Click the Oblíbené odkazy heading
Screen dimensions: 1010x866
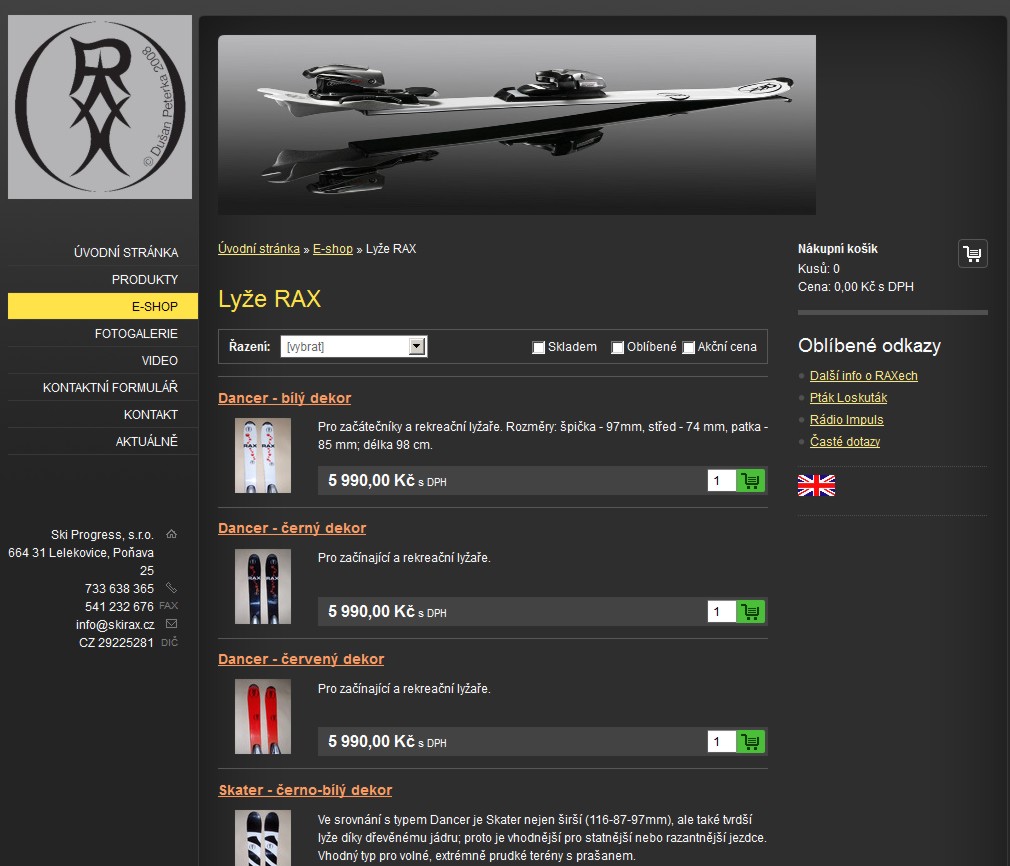[x=869, y=346]
